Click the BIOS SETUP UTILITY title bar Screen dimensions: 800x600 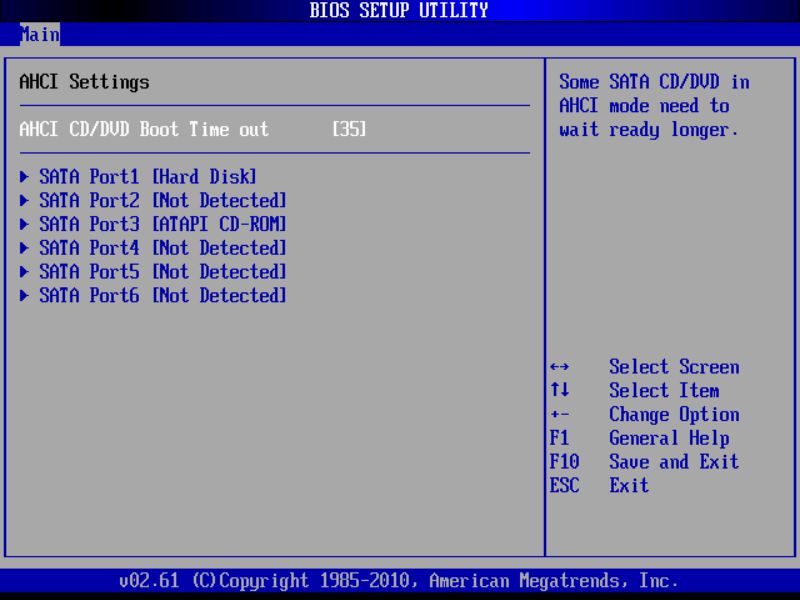400,10
